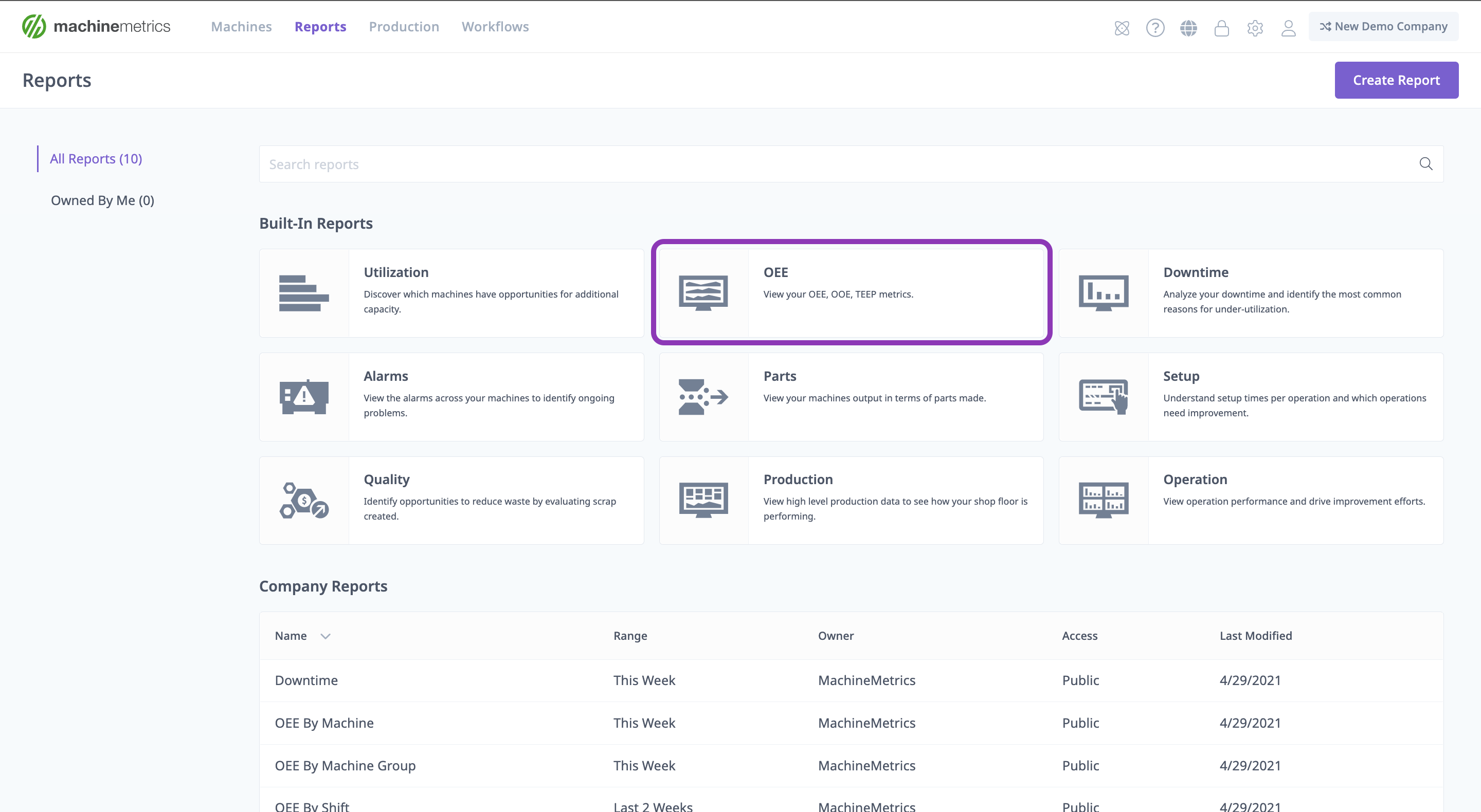Click the Setup report touch-screen icon

1103,397
